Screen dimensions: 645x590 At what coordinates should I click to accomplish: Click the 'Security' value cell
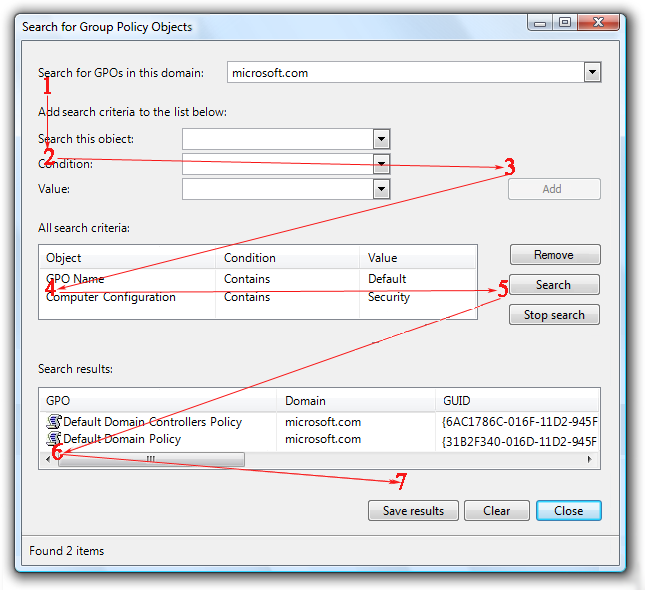point(389,297)
